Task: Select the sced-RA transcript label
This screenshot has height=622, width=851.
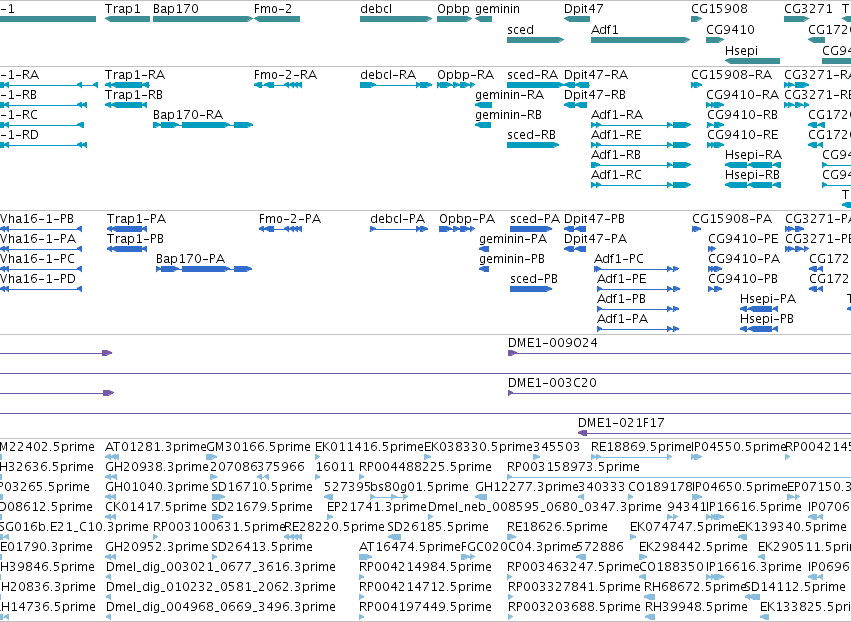Action: point(532,74)
